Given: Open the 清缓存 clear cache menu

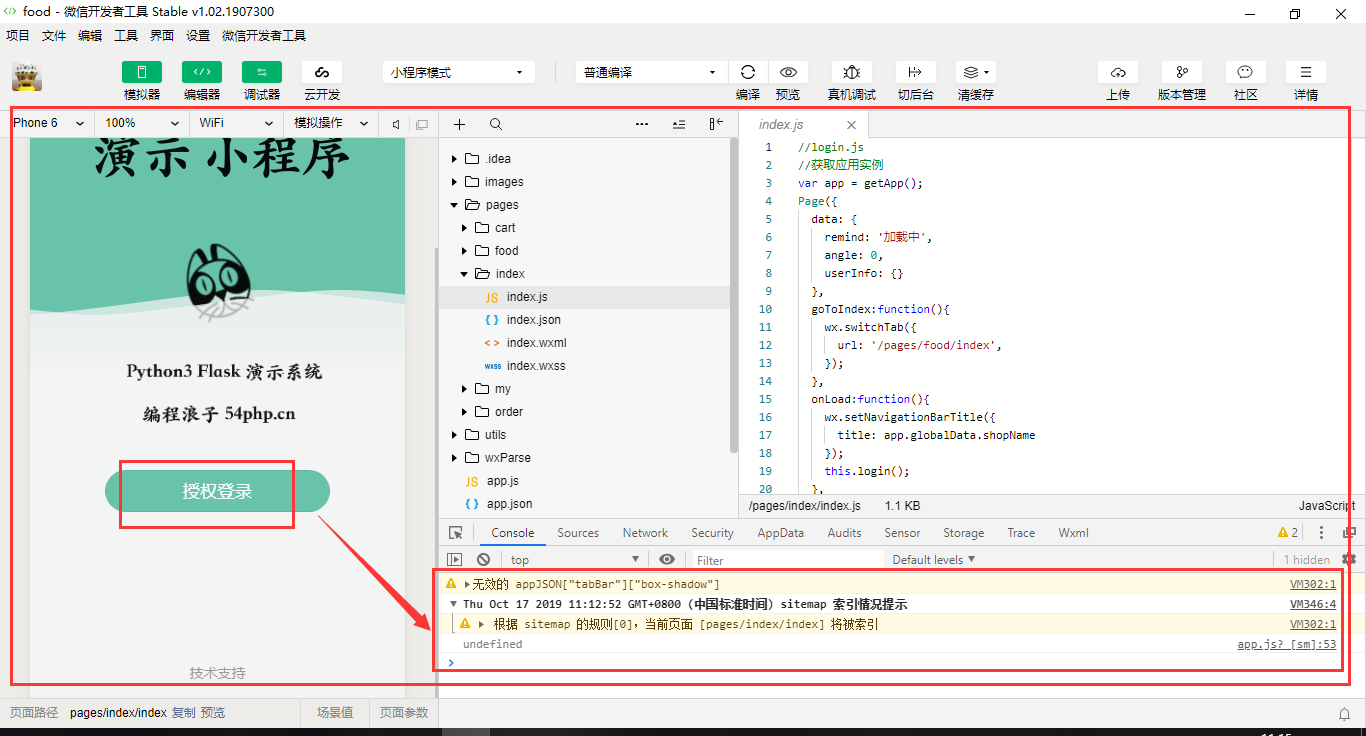Looking at the screenshot, I should (x=975, y=72).
